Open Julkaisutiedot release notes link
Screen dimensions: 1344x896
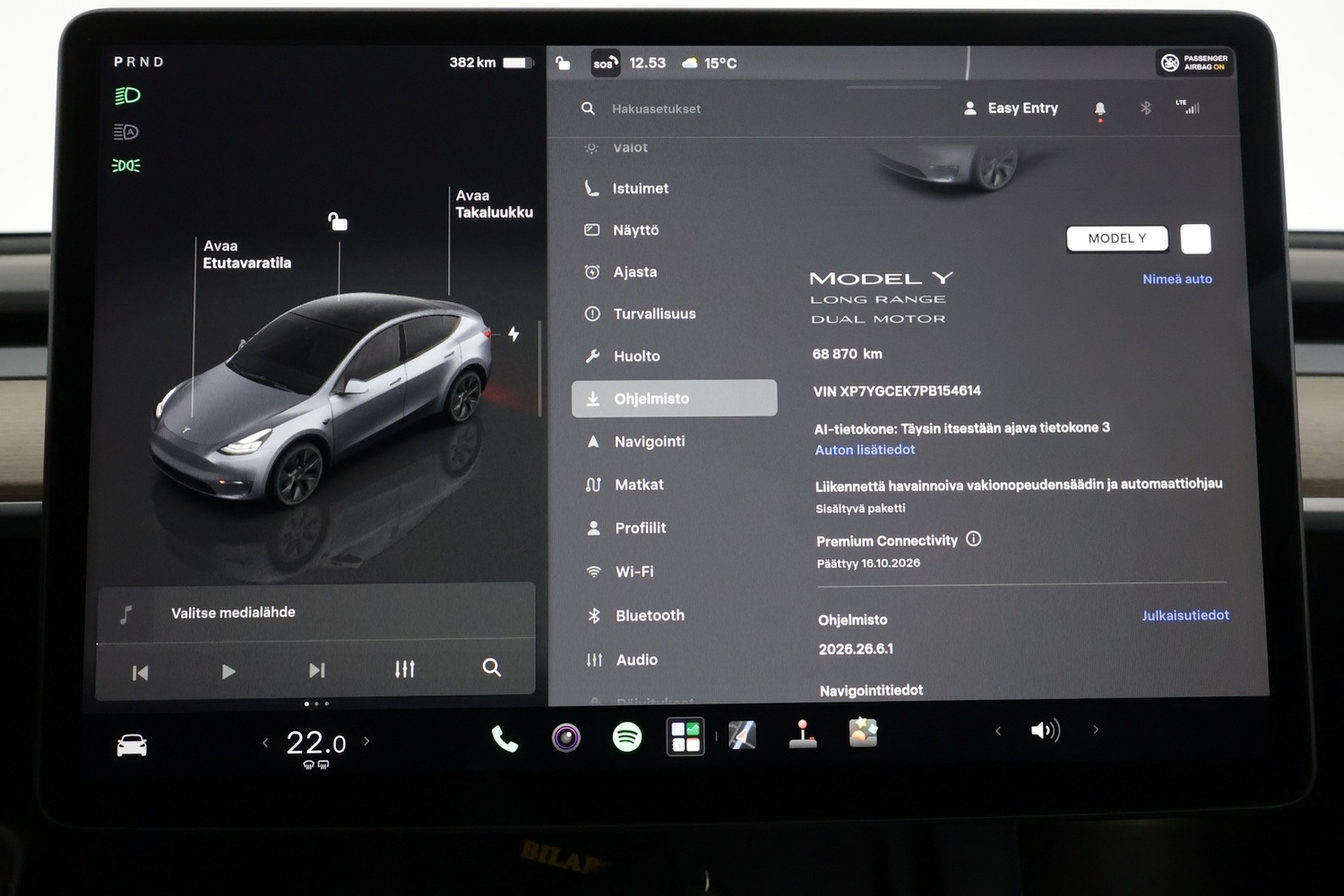1185,616
